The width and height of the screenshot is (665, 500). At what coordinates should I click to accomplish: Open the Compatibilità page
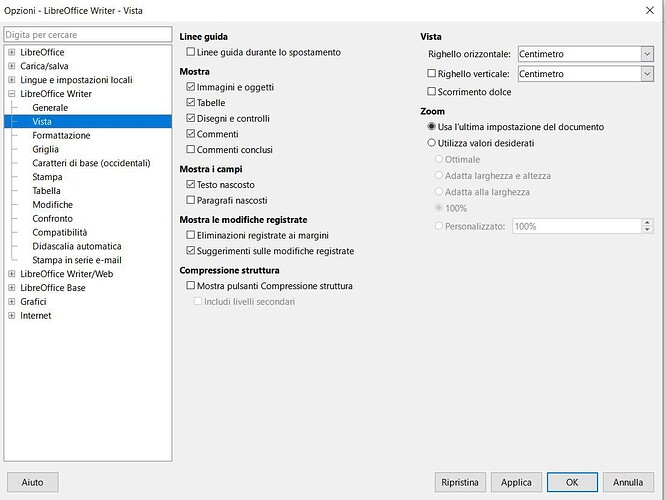click(59, 232)
